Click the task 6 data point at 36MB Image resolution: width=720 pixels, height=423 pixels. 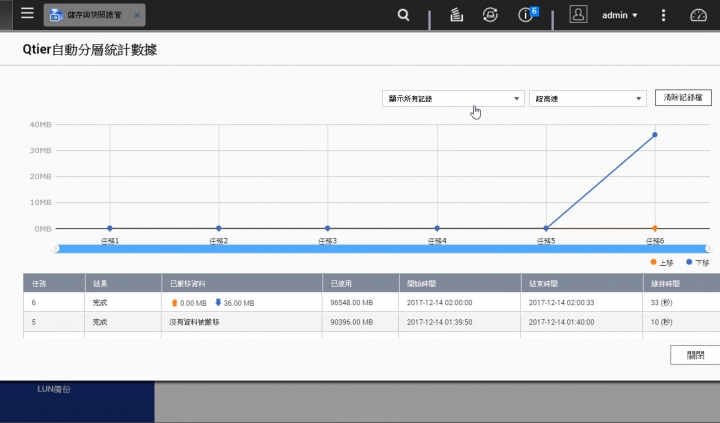click(x=655, y=135)
